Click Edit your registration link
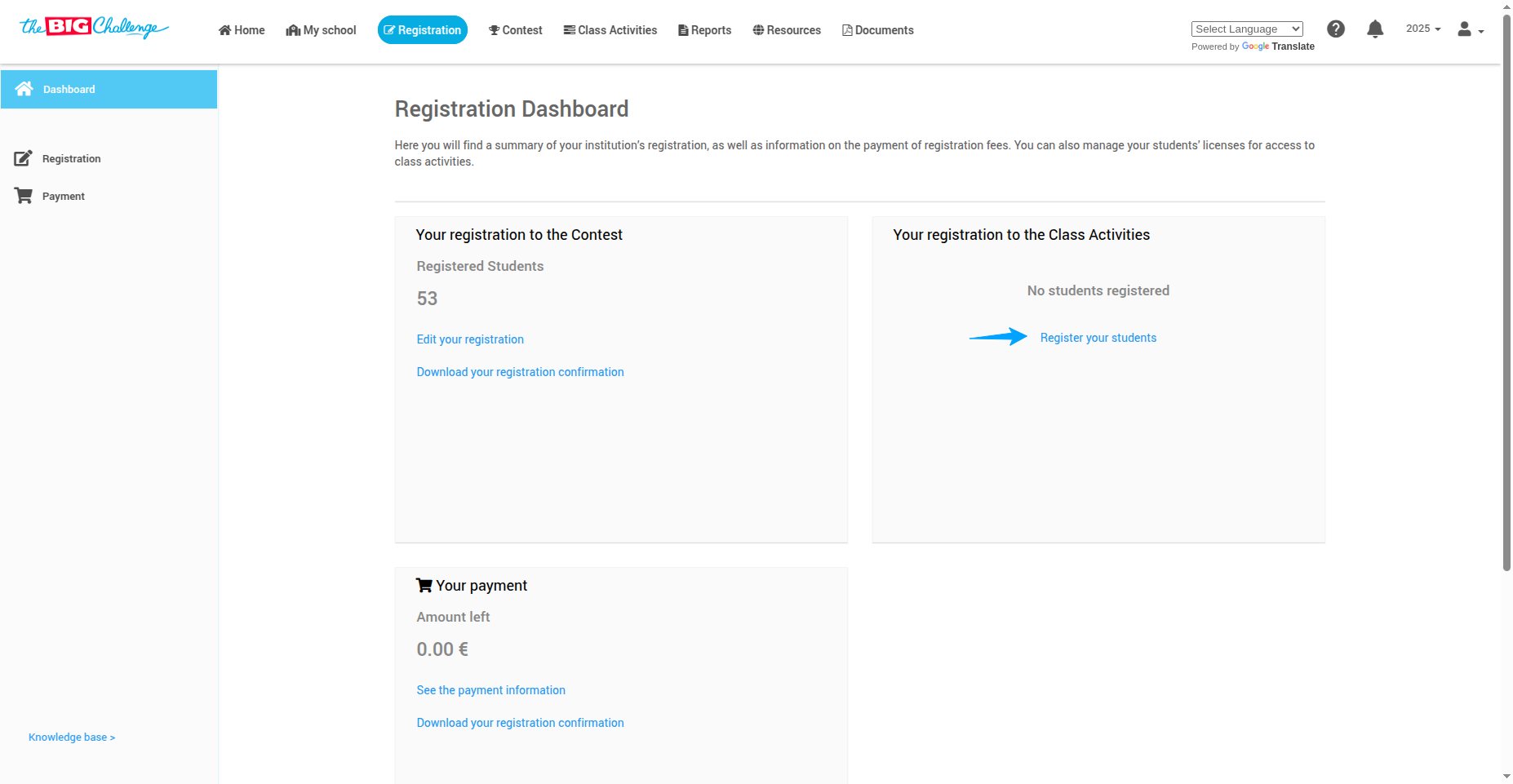Image resolution: width=1513 pixels, height=784 pixels. pyautogui.click(x=470, y=339)
